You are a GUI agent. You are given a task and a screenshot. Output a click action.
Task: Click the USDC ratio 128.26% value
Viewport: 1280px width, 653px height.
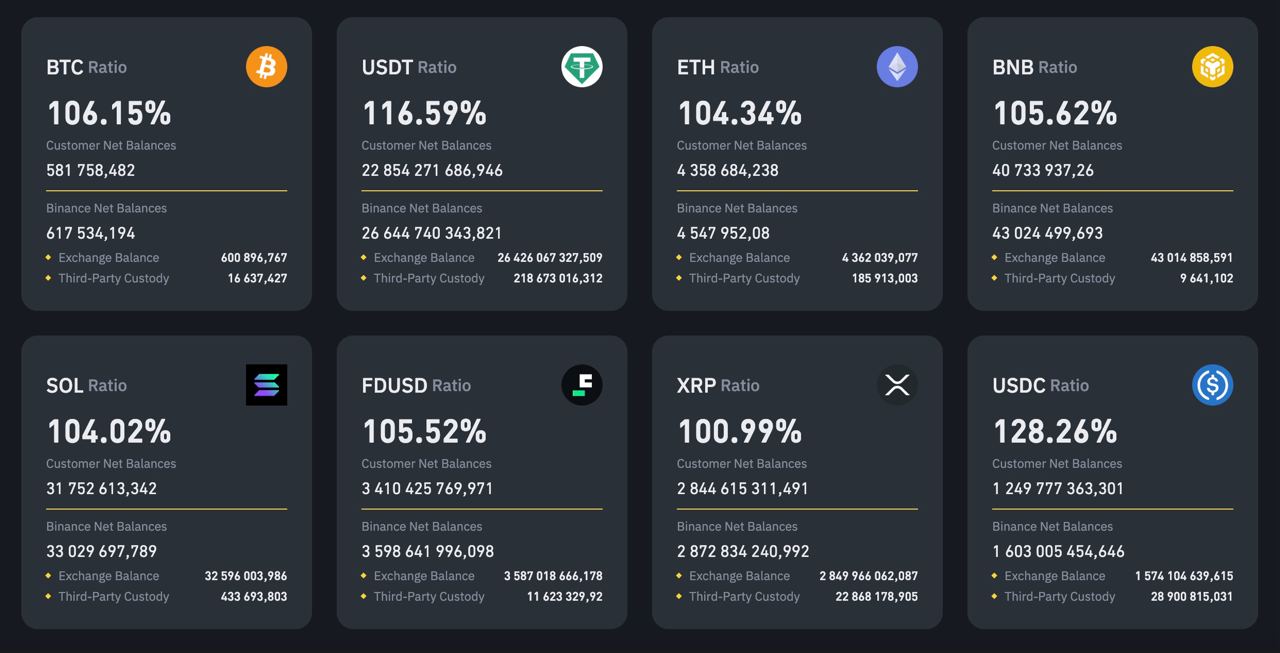pyautogui.click(x=1054, y=431)
